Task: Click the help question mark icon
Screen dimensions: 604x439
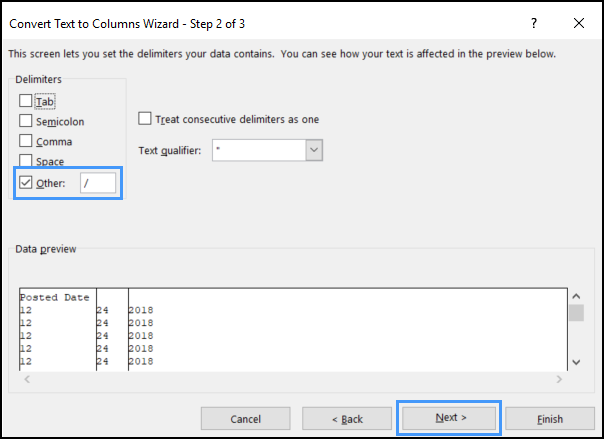Action: click(534, 23)
